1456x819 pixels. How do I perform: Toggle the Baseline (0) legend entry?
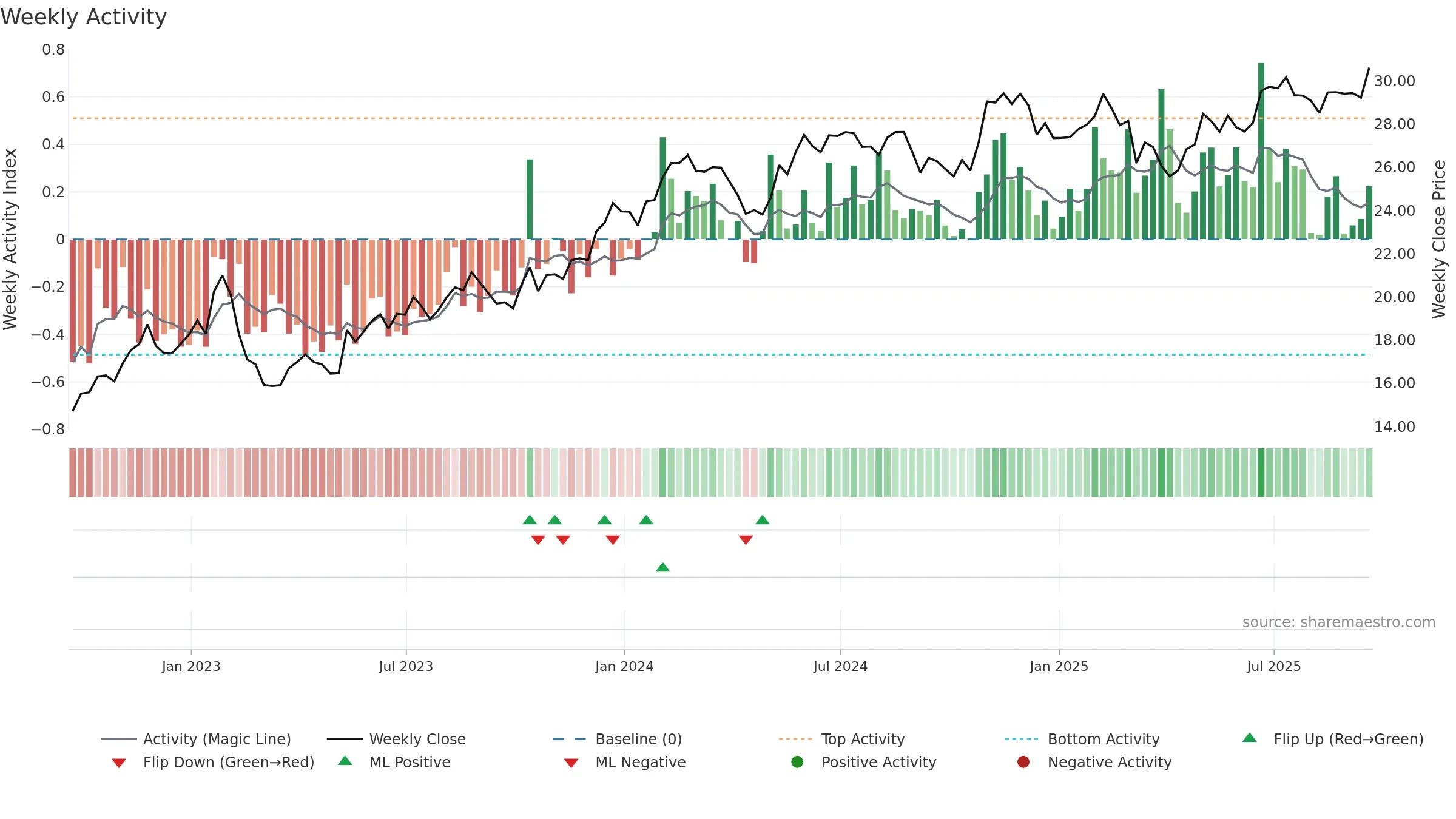[x=618, y=739]
